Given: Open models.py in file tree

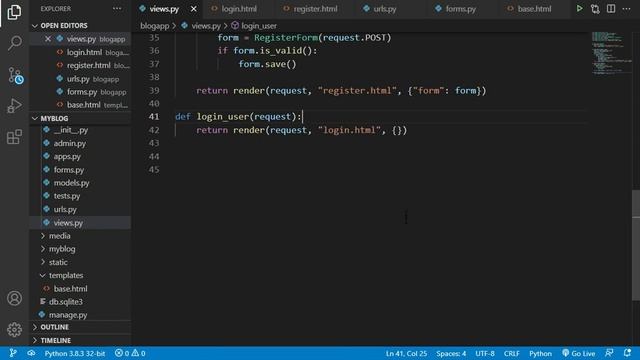Looking at the screenshot, I should click(x=71, y=183).
